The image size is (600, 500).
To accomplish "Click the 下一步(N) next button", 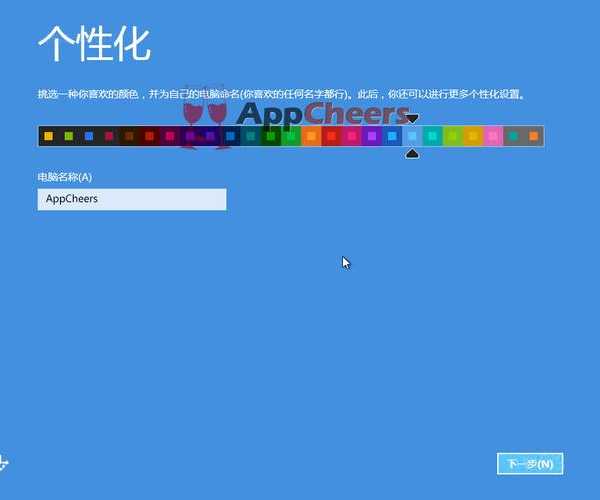I will [530, 464].
